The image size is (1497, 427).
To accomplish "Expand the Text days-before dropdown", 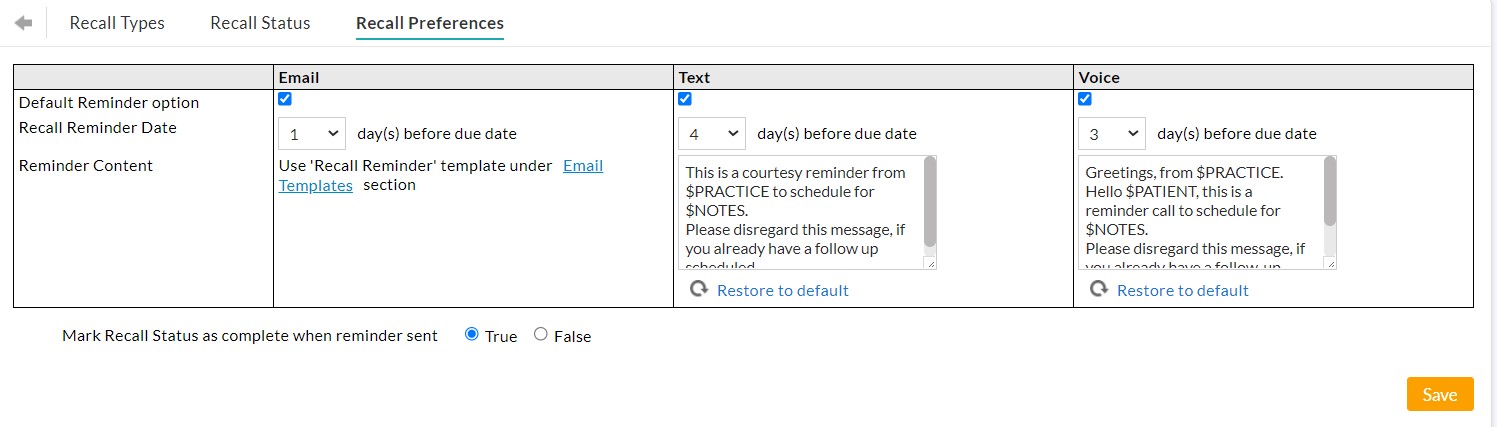I will (712, 134).
